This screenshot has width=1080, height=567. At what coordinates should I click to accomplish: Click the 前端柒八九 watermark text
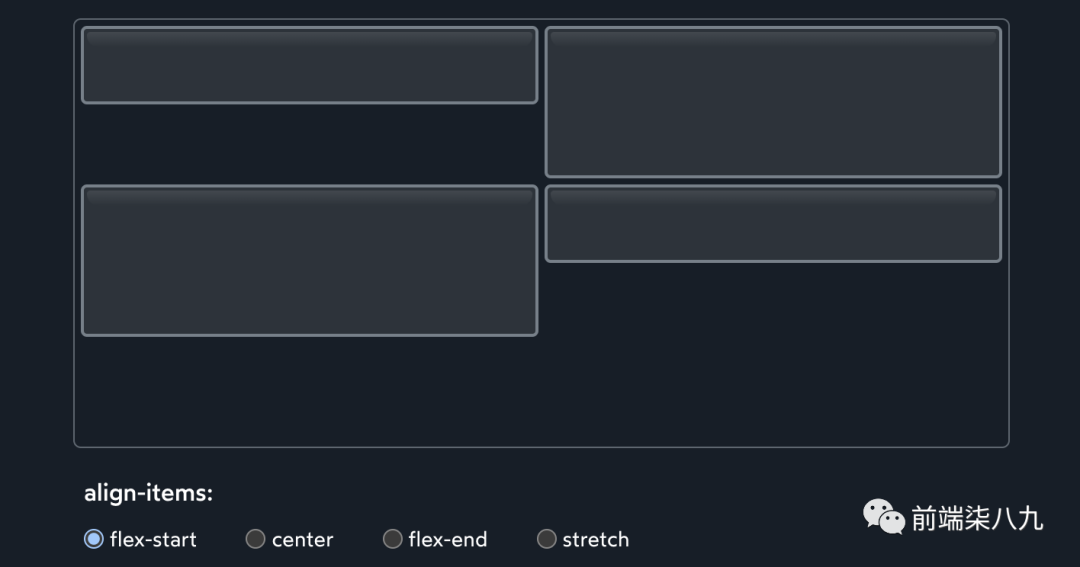coord(976,518)
